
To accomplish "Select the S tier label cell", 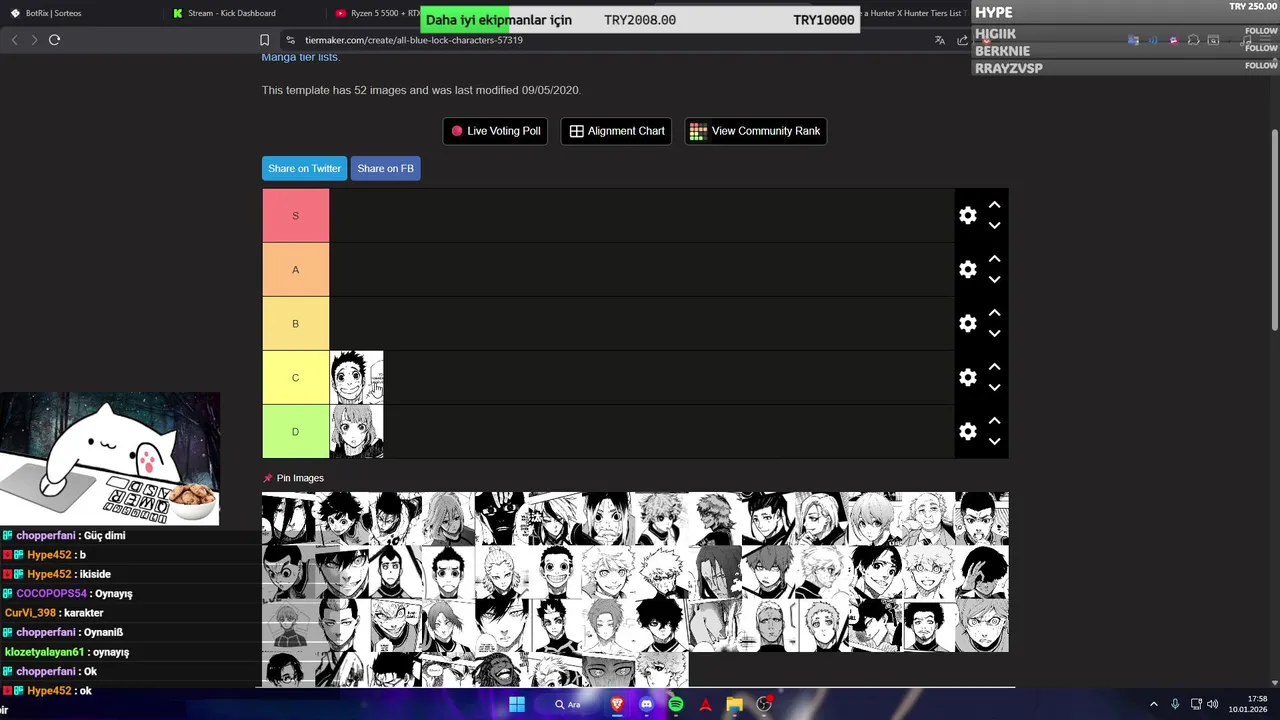I will coord(296,215).
